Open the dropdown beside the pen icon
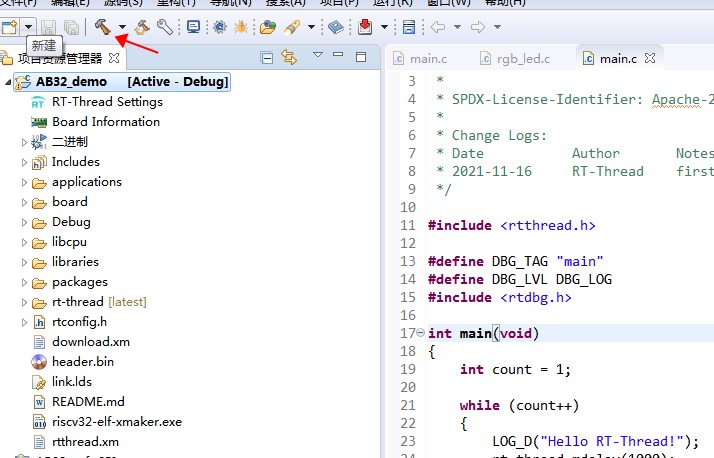The width and height of the screenshot is (714, 458). (311, 27)
